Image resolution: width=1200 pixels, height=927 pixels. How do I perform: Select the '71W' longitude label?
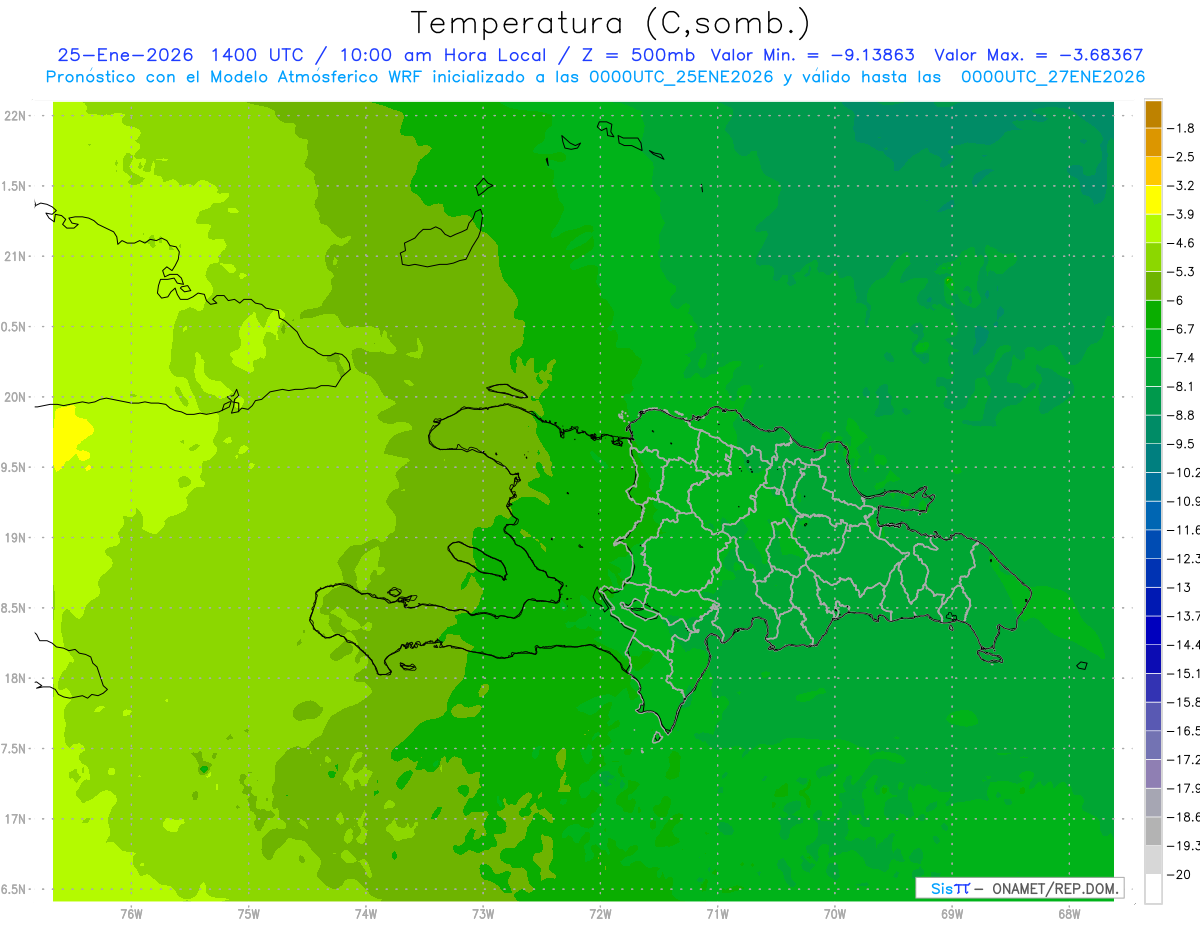[x=717, y=913]
